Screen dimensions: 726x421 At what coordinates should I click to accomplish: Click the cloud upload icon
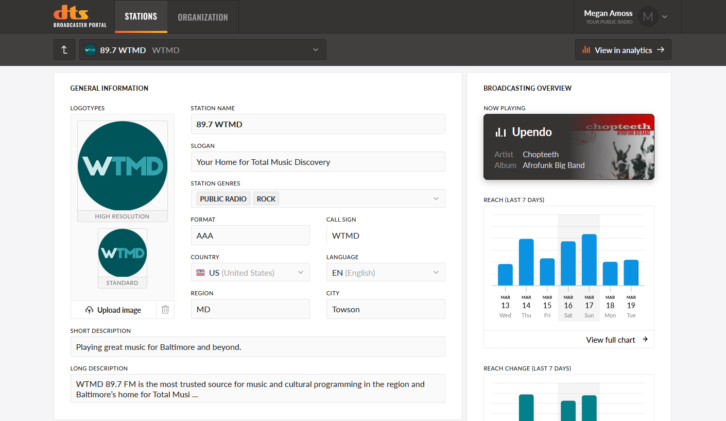pyautogui.click(x=89, y=310)
